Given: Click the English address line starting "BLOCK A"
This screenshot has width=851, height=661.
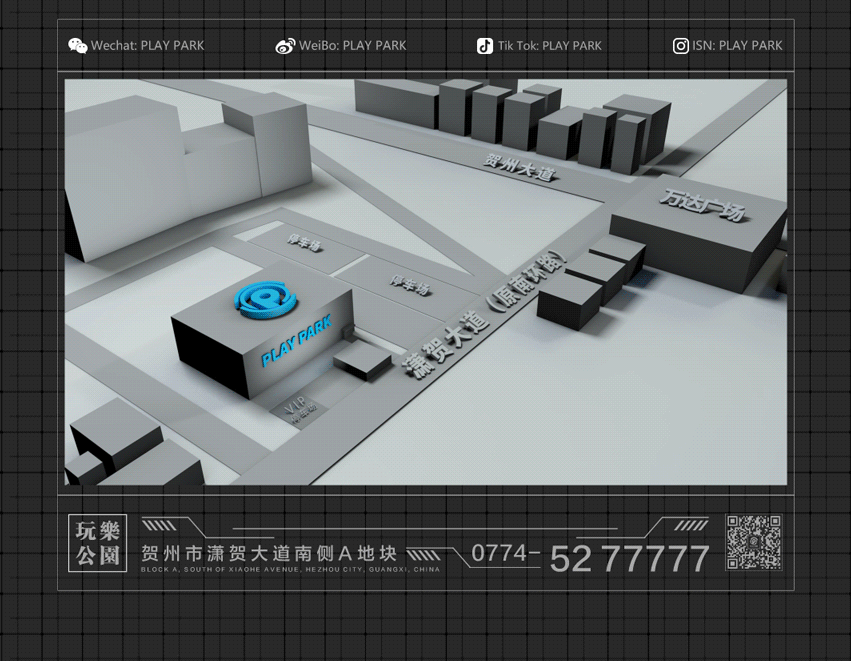Looking at the screenshot, I should (x=290, y=569).
